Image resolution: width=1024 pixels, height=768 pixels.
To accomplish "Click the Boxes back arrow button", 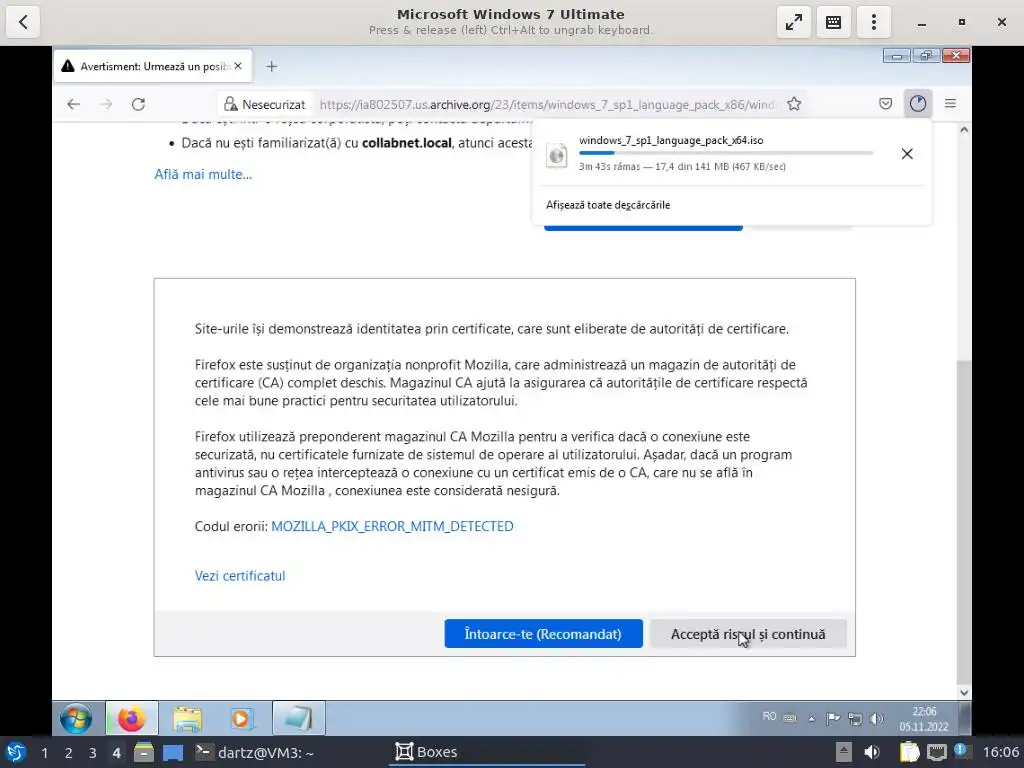I will tap(23, 22).
